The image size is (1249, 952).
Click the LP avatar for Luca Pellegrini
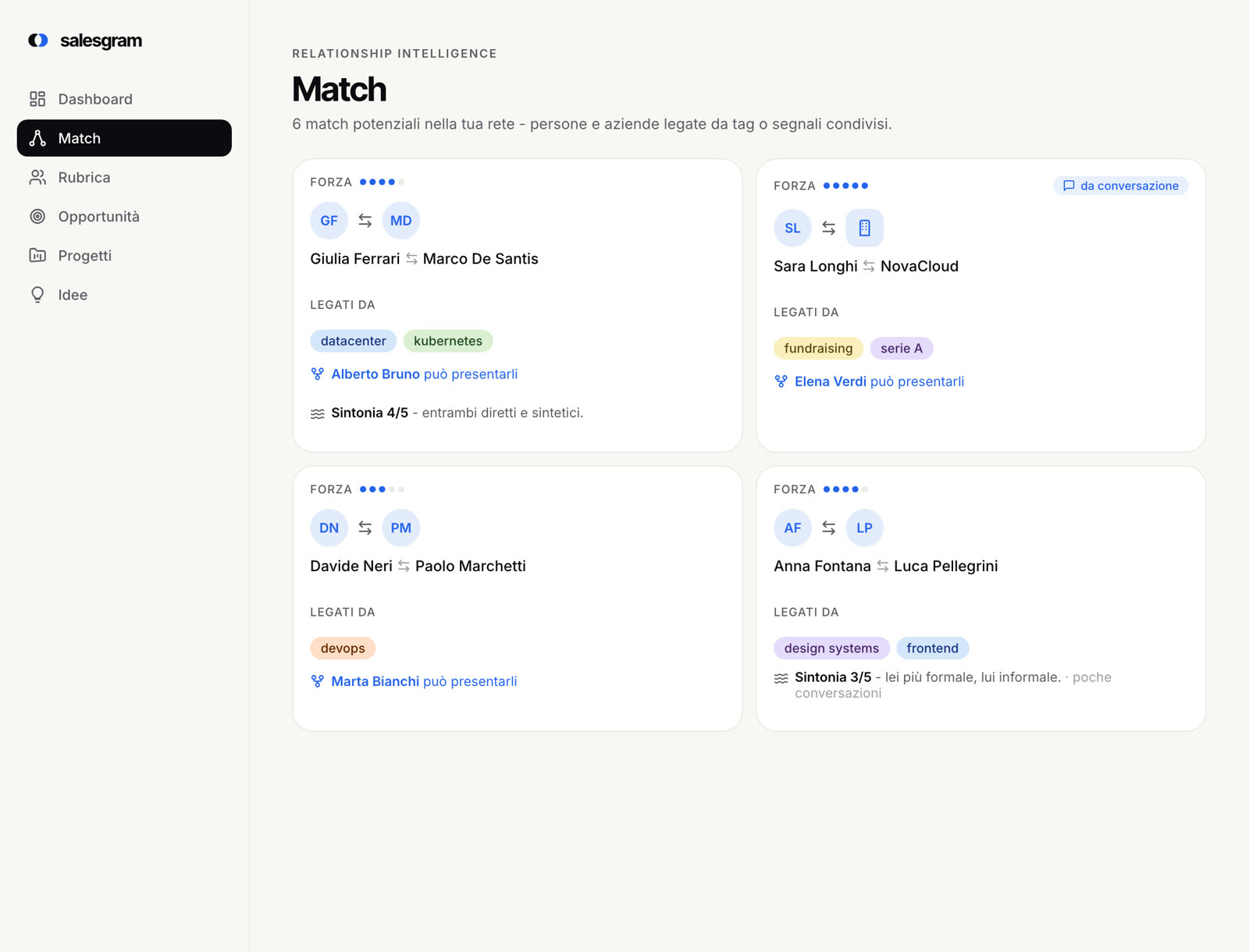click(x=865, y=528)
